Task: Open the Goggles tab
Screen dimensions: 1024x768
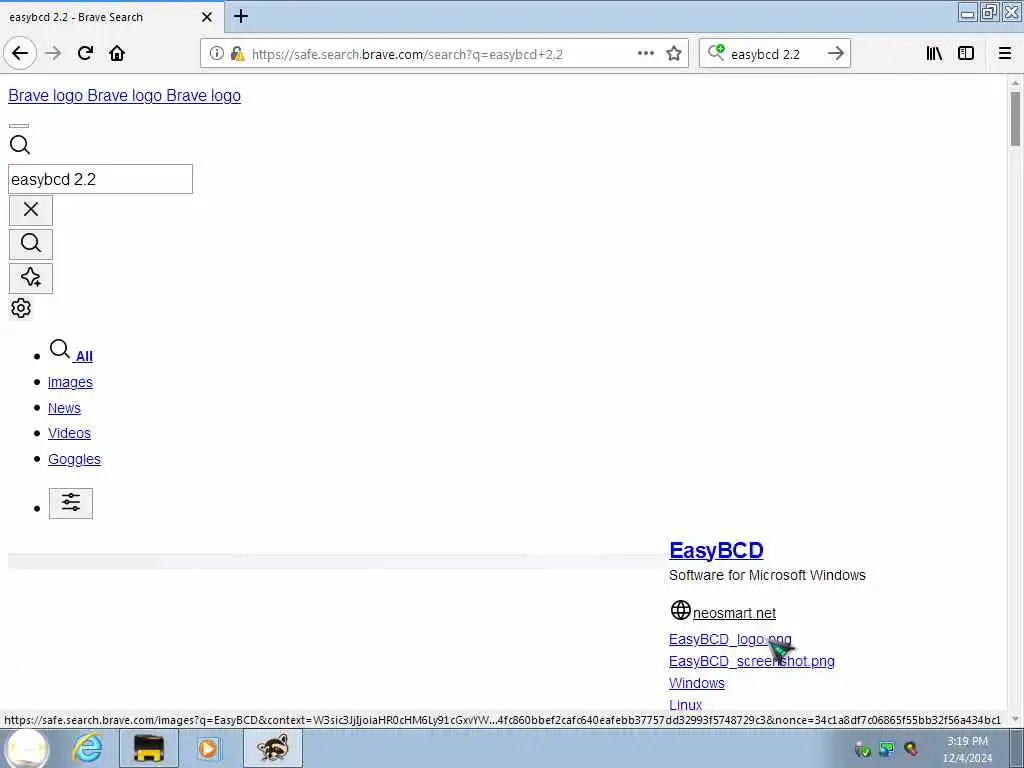Action: tap(74, 459)
